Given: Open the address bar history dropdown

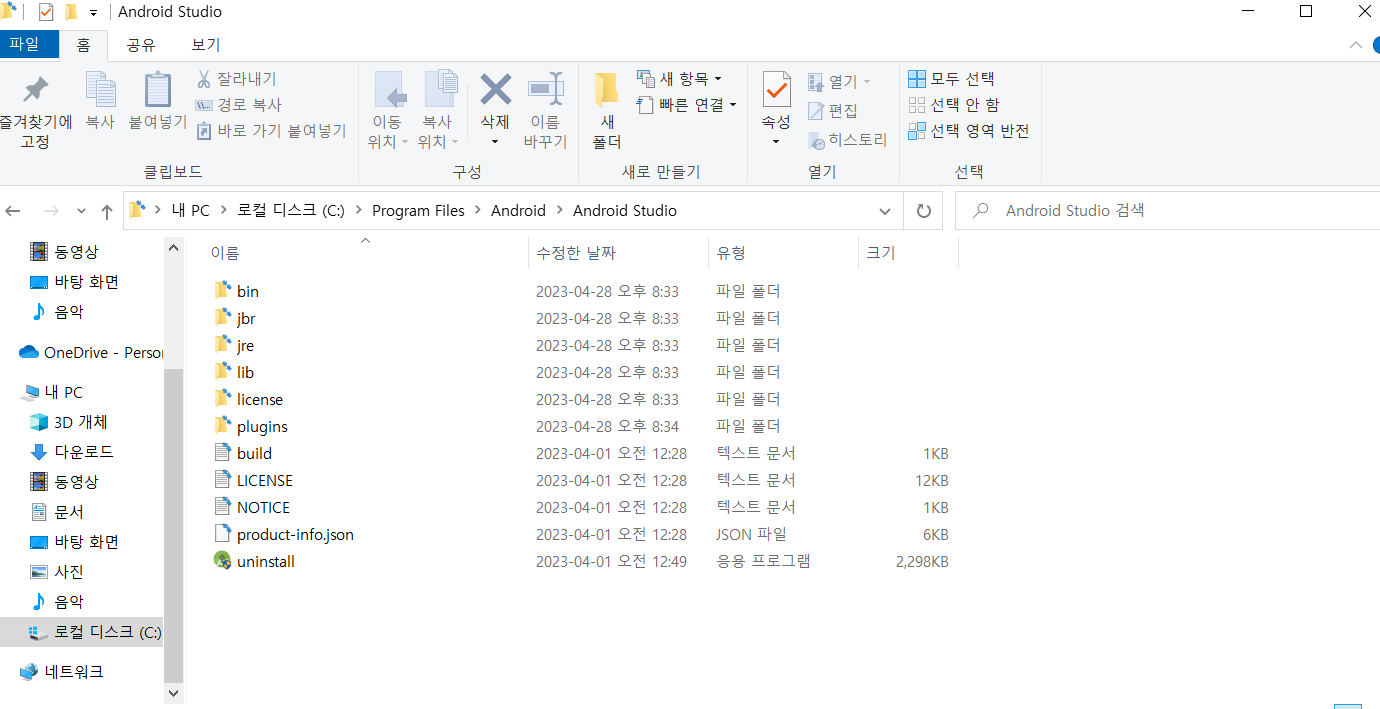Looking at the screenshot, I should pyautogui.click(x=885, y=212).
